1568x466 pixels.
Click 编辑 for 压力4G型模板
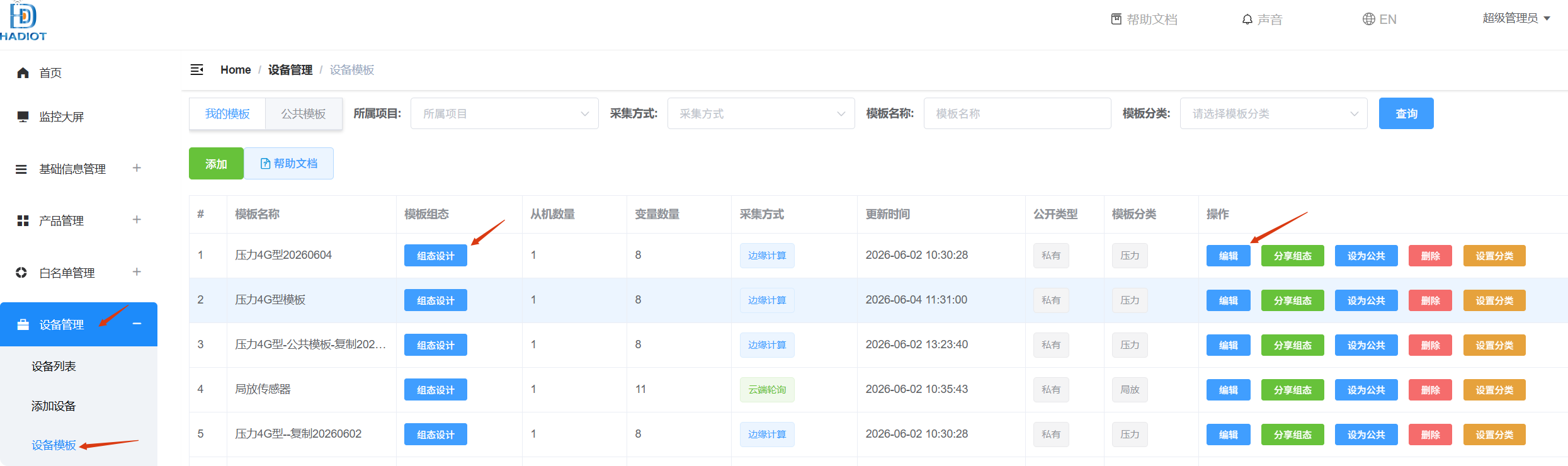point(1229,300)
